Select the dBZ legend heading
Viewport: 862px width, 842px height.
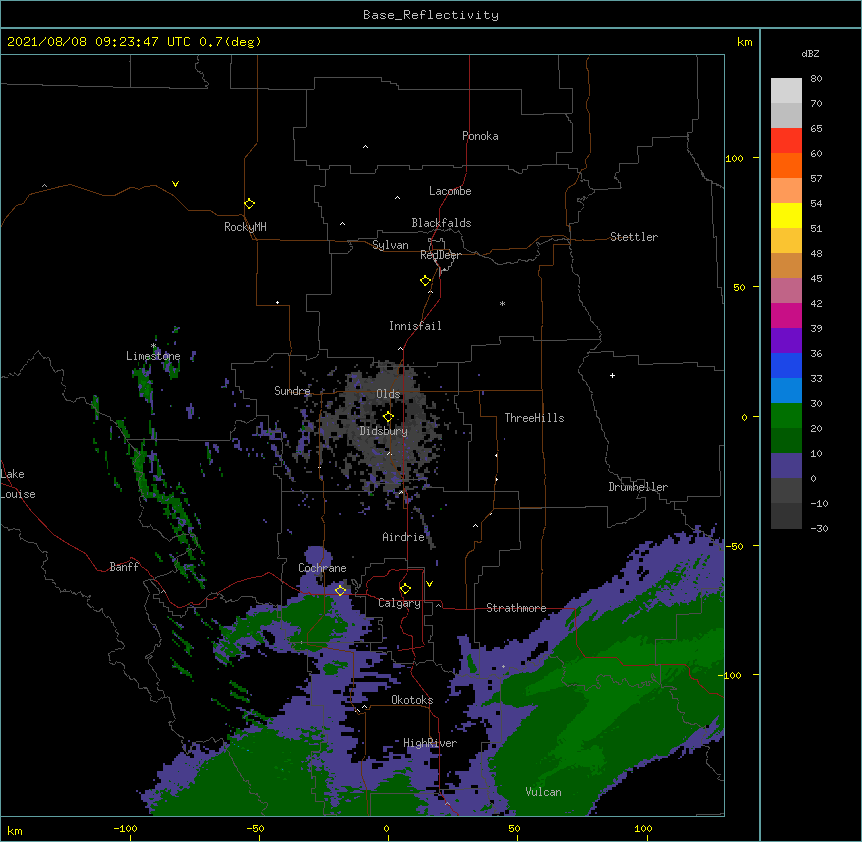click(810, 53)
